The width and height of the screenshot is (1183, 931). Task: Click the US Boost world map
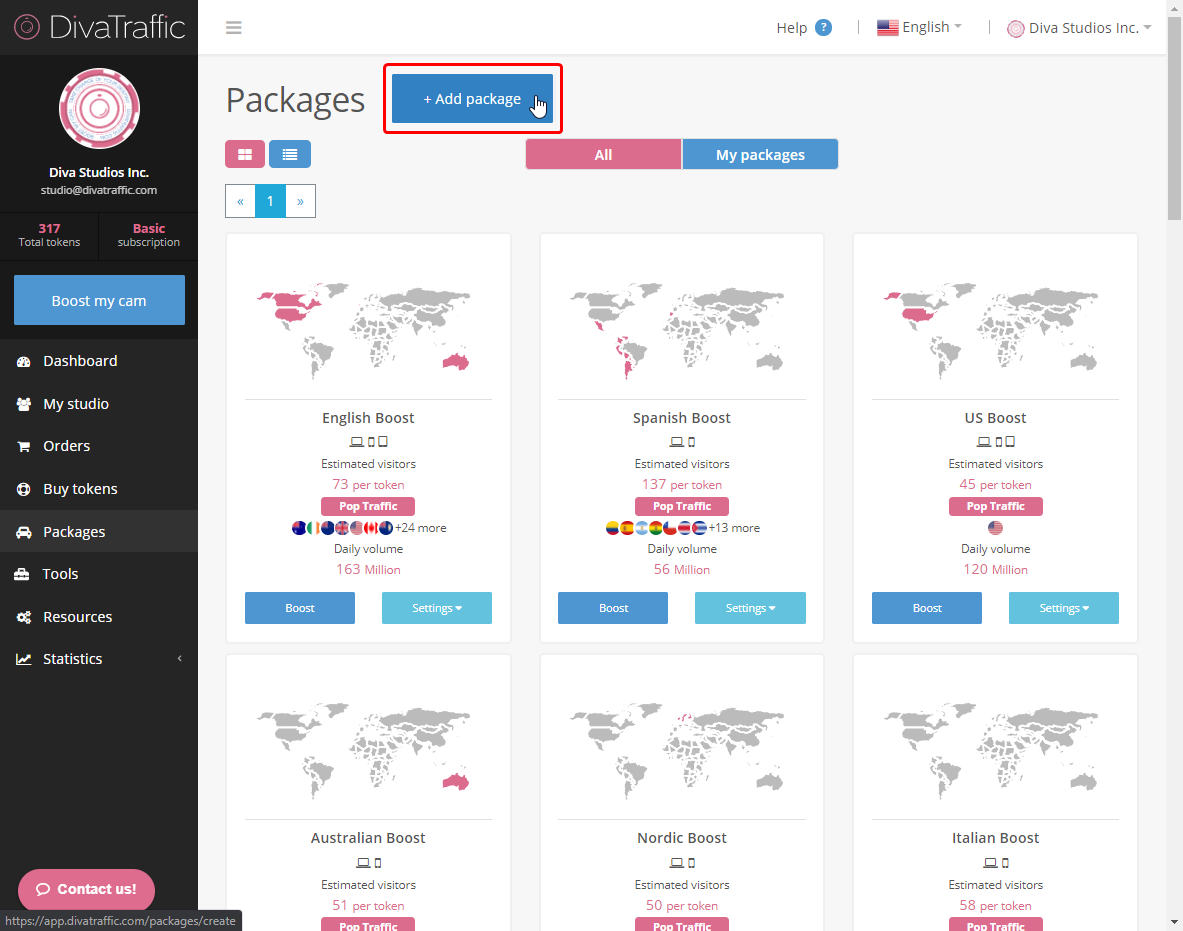pyautogui.click(x=991, y=330)
